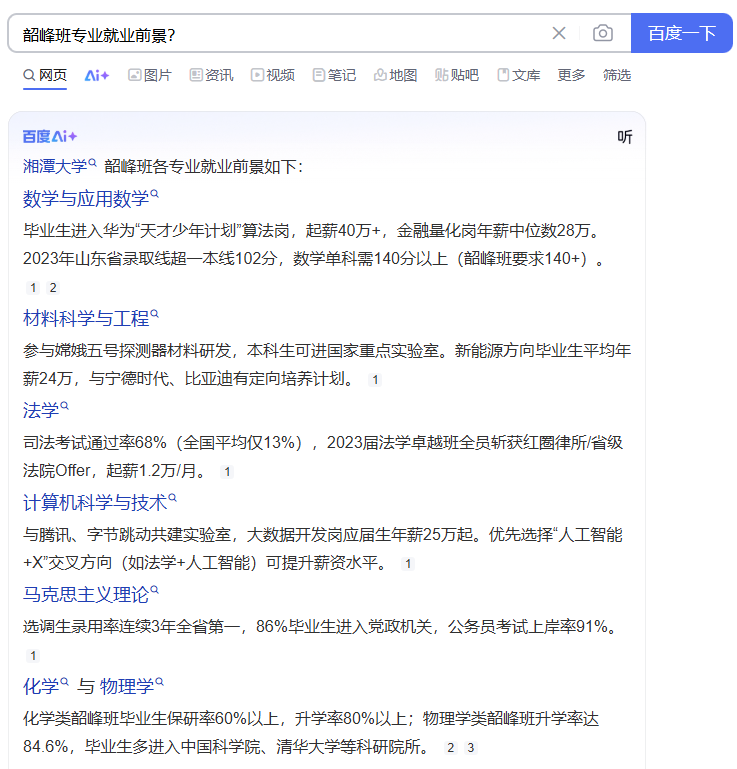Click citation 2 under 数学与应用数学 paragraph
The height and width of the screenshot is (769, 737).
click(53, 287)
